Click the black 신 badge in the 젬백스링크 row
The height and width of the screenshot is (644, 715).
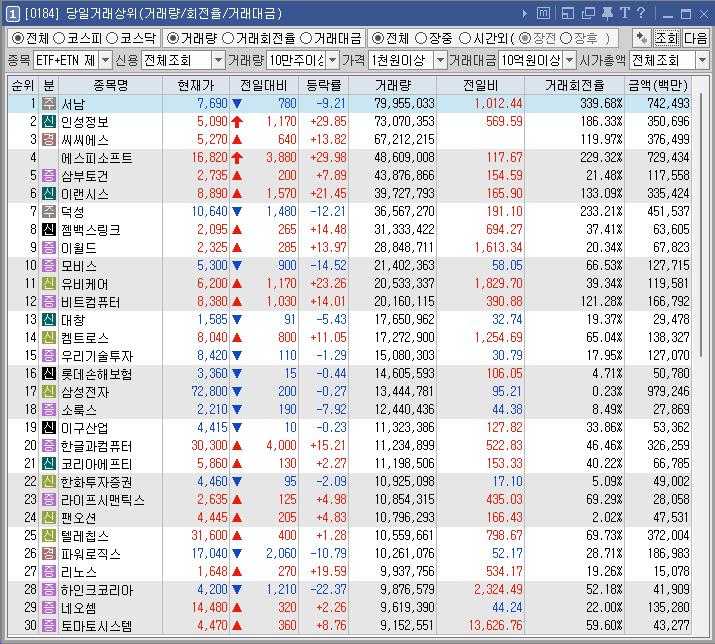[49, 229]
